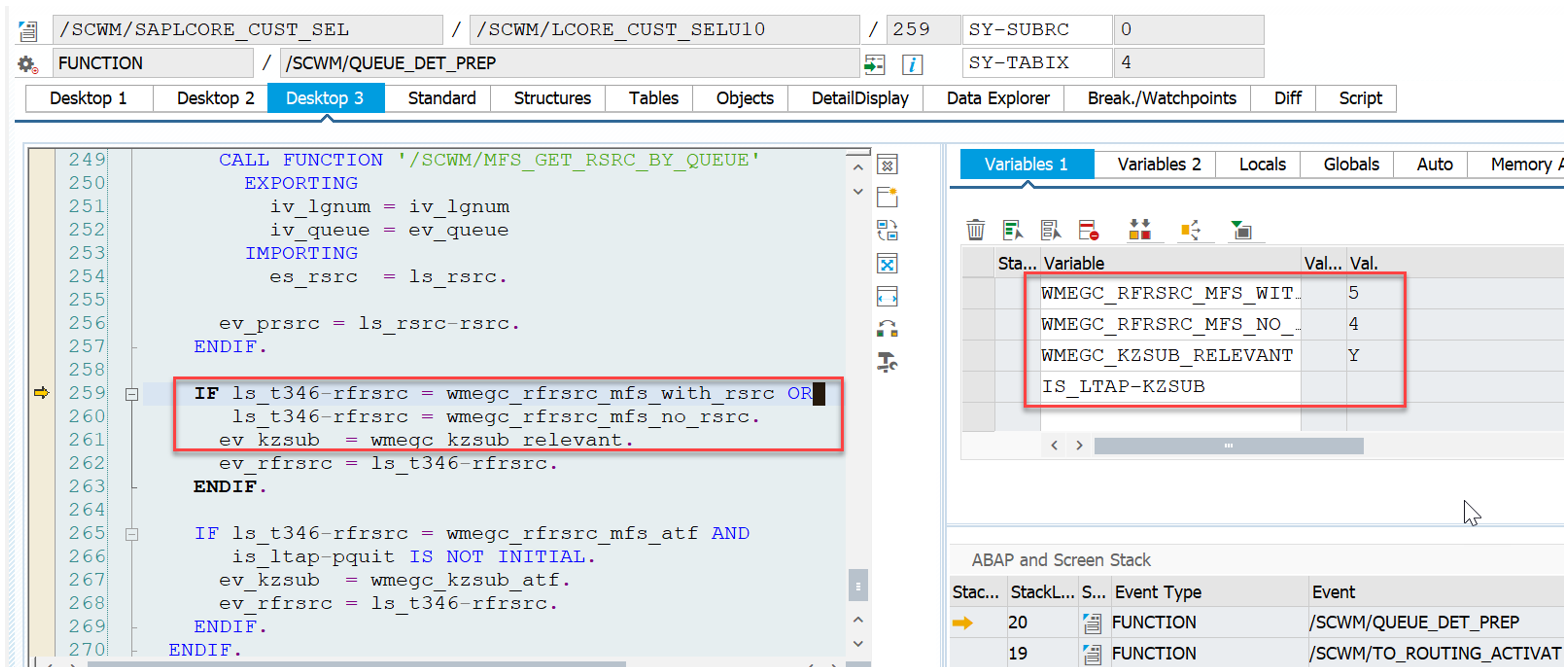The image size is (1564, 667).
Task: Click the Variable column header
Action: tap(1170, 263)
